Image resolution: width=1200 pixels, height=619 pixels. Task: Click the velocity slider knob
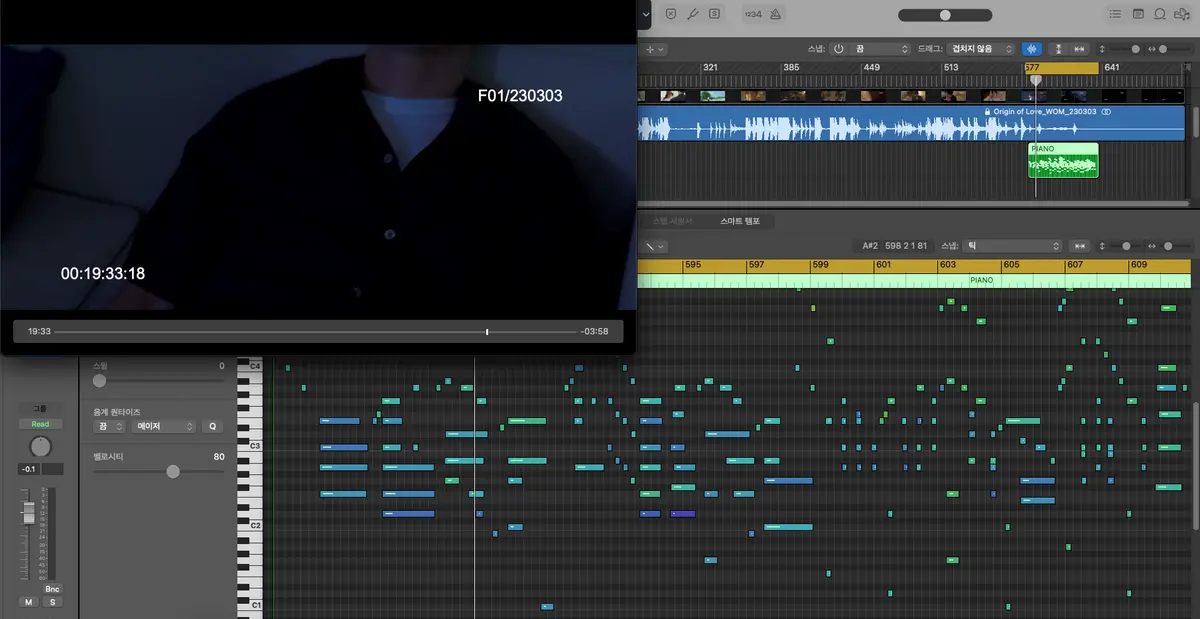click(x=173, y=471)
